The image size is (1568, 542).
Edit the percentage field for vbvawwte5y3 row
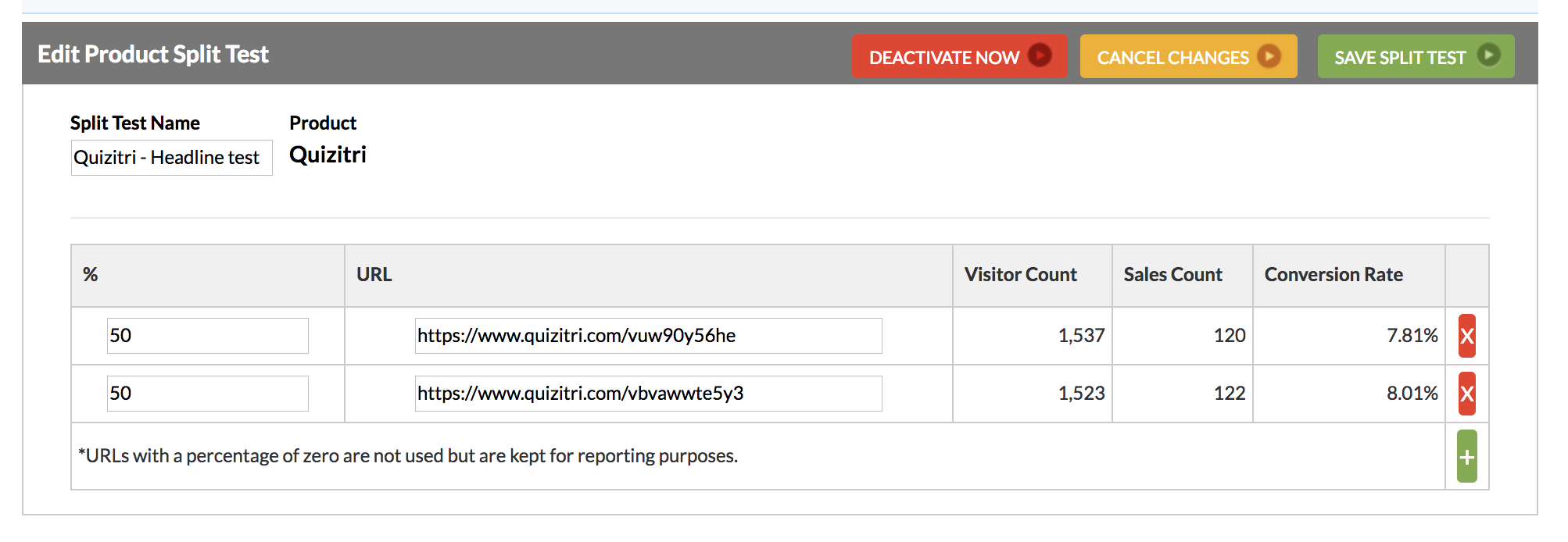point(207,394)
